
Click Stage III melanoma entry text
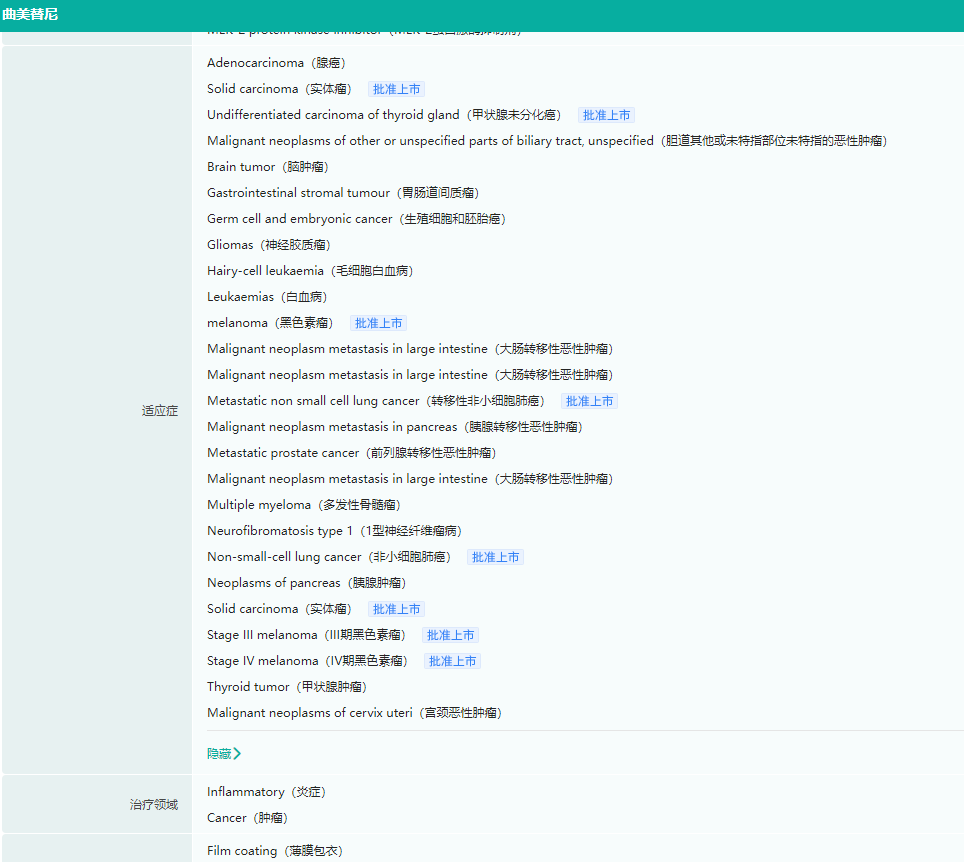306,635
